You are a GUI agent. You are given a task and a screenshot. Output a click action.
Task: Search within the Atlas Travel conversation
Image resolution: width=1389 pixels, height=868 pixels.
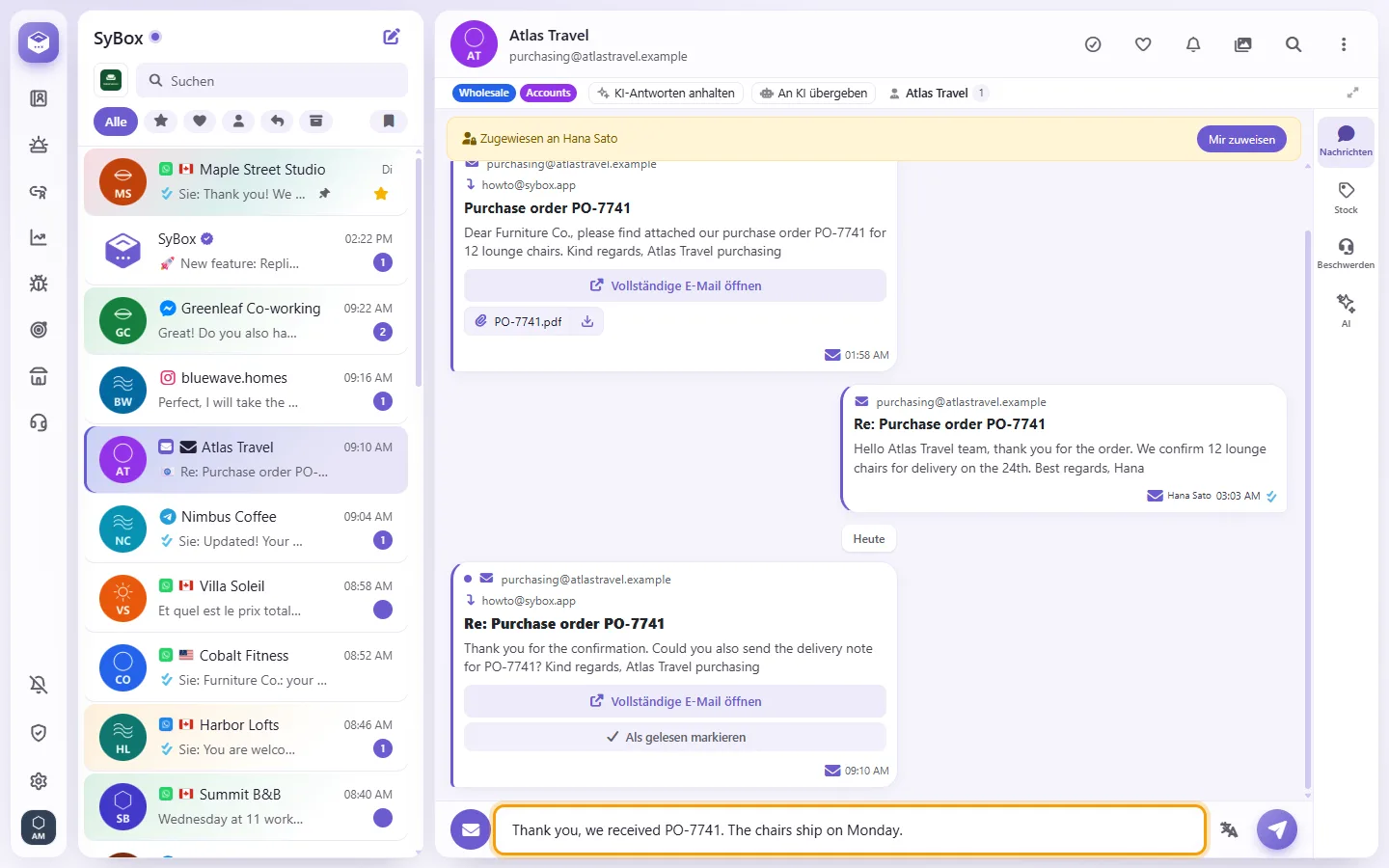tap(1294, 44)
